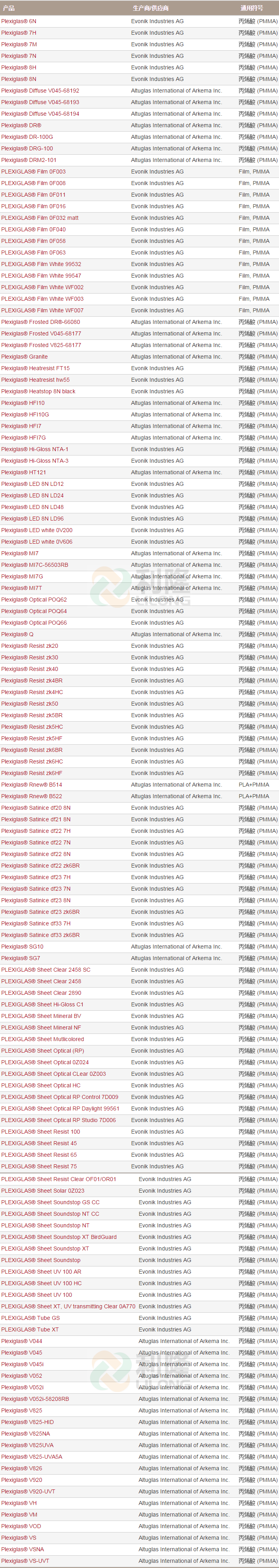Select Plexiglas® LED white 0V606 link
Viewport: 279px width, 1568px height.
coord(37,542)
